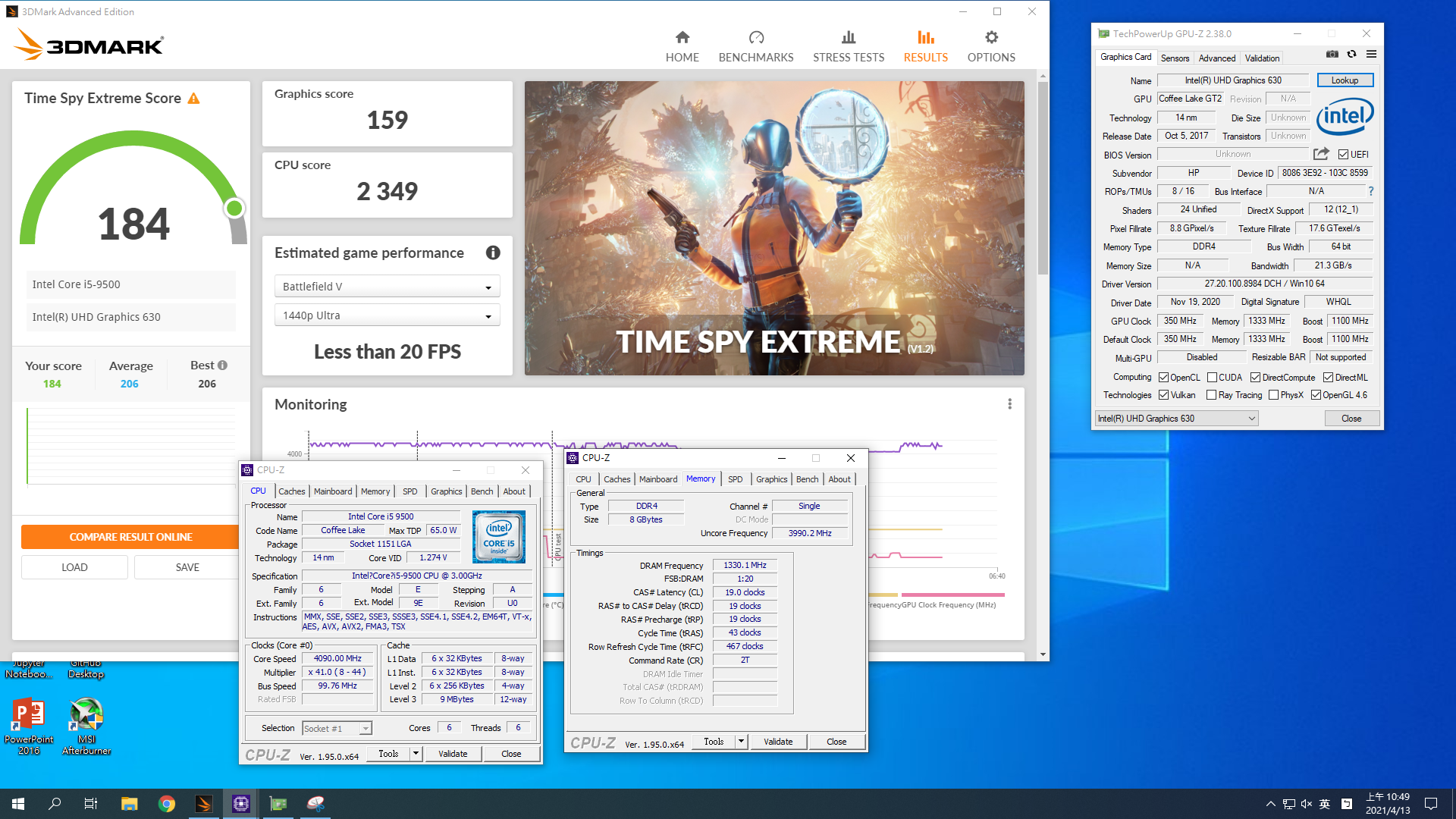
Task: Switch to GPU-Z on the taskbar
Action: click(278, 804)
